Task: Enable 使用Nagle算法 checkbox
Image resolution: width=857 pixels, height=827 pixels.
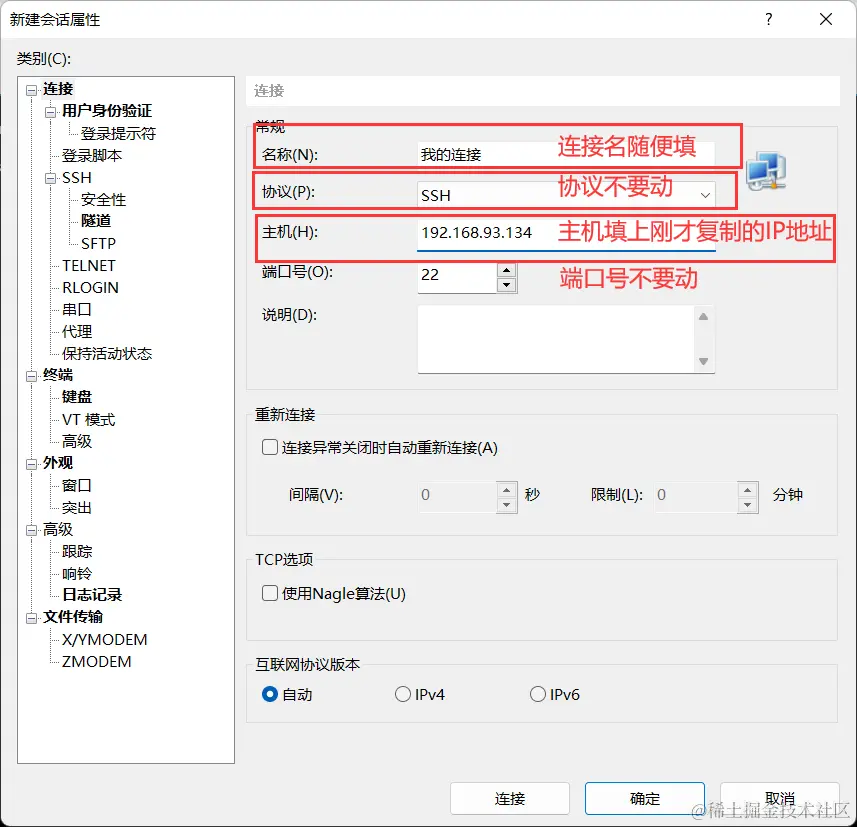Action: coord(270,593)
